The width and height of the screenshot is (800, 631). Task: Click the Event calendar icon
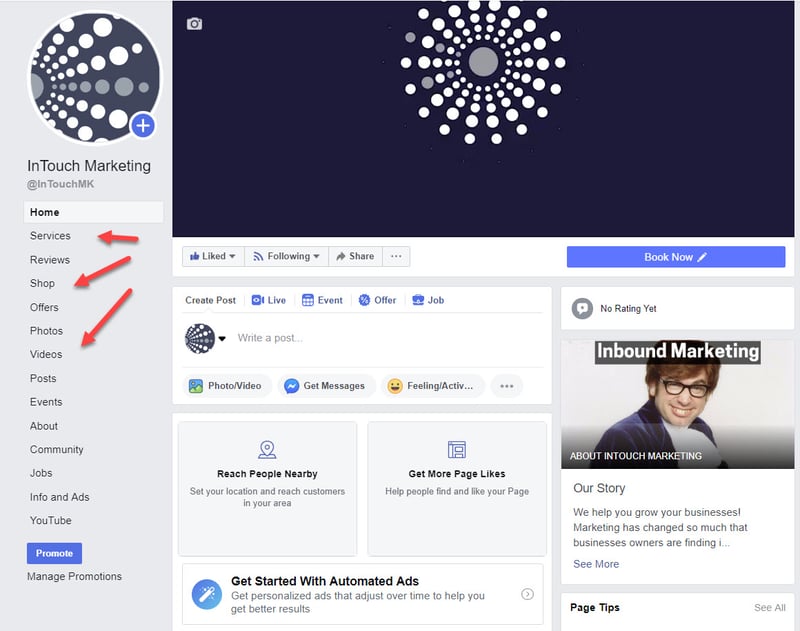tap(308, 300)
